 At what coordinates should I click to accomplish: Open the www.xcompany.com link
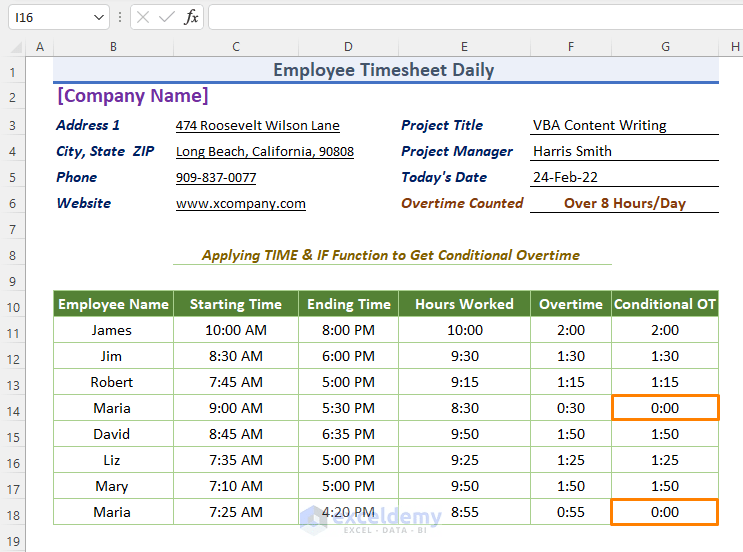pyautogui.click(x=240, y=204)
